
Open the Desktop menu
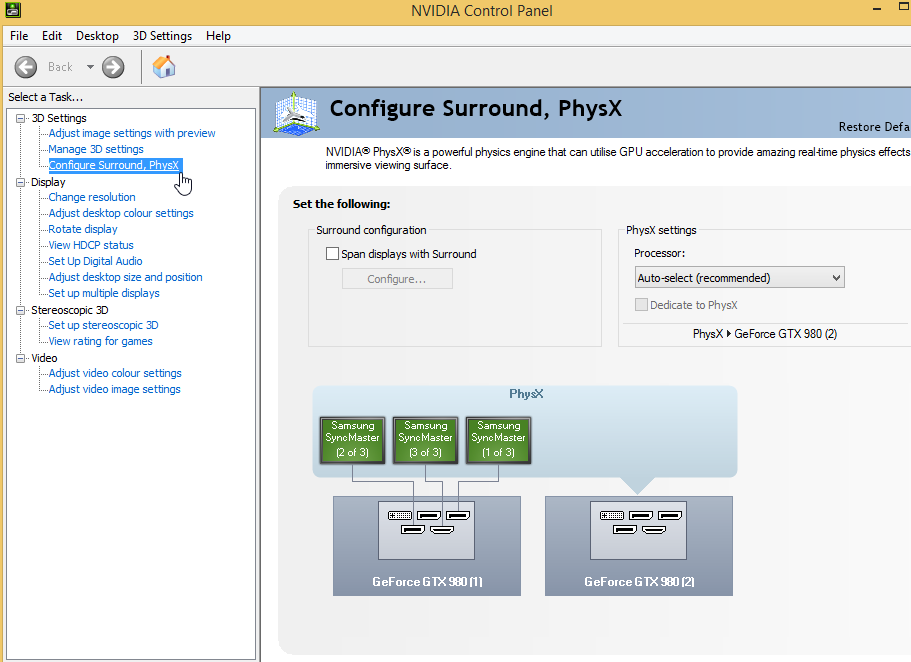pos(97,36)
